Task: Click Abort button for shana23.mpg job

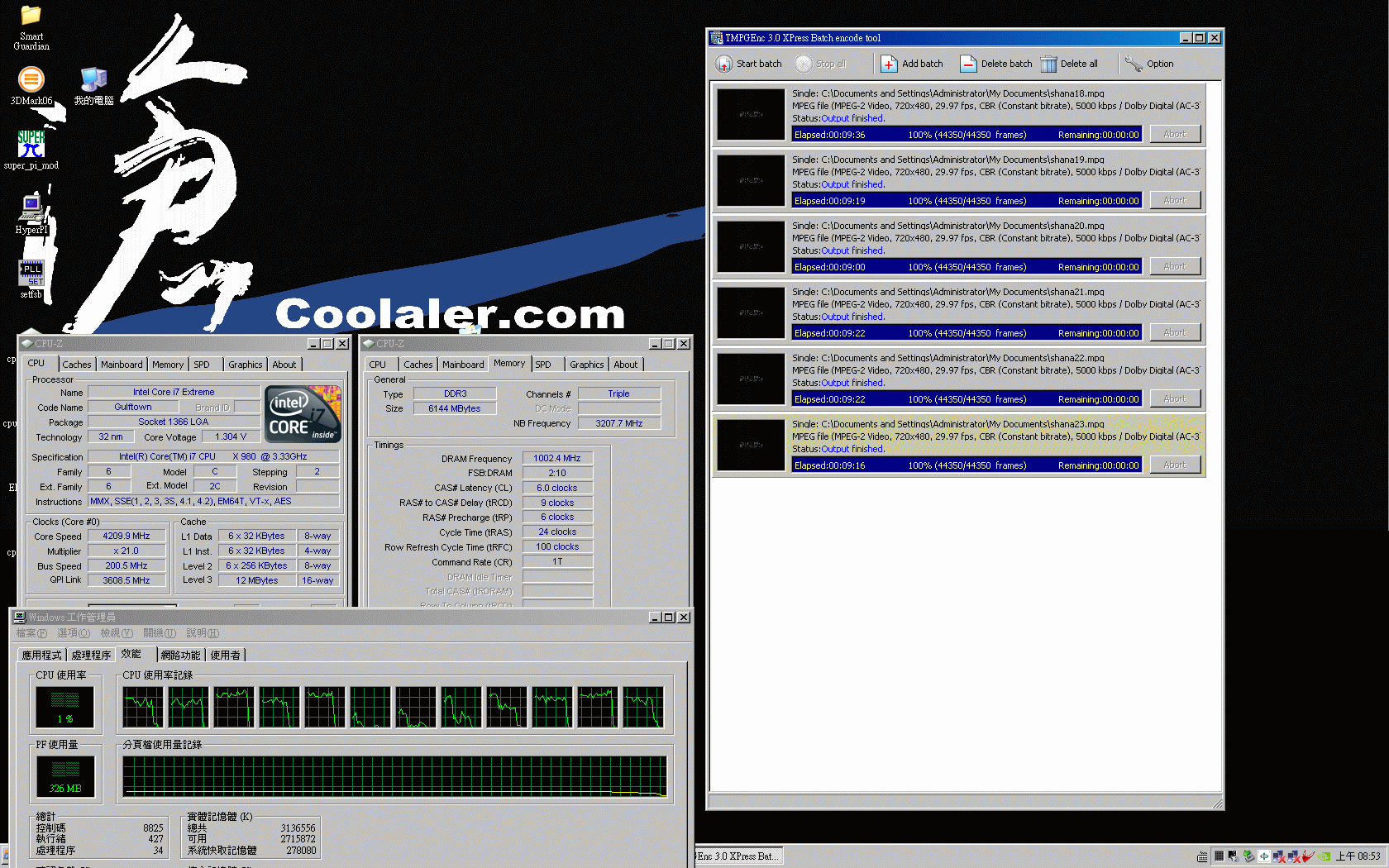Action: pyautogui.click(x=1175, y=465)
